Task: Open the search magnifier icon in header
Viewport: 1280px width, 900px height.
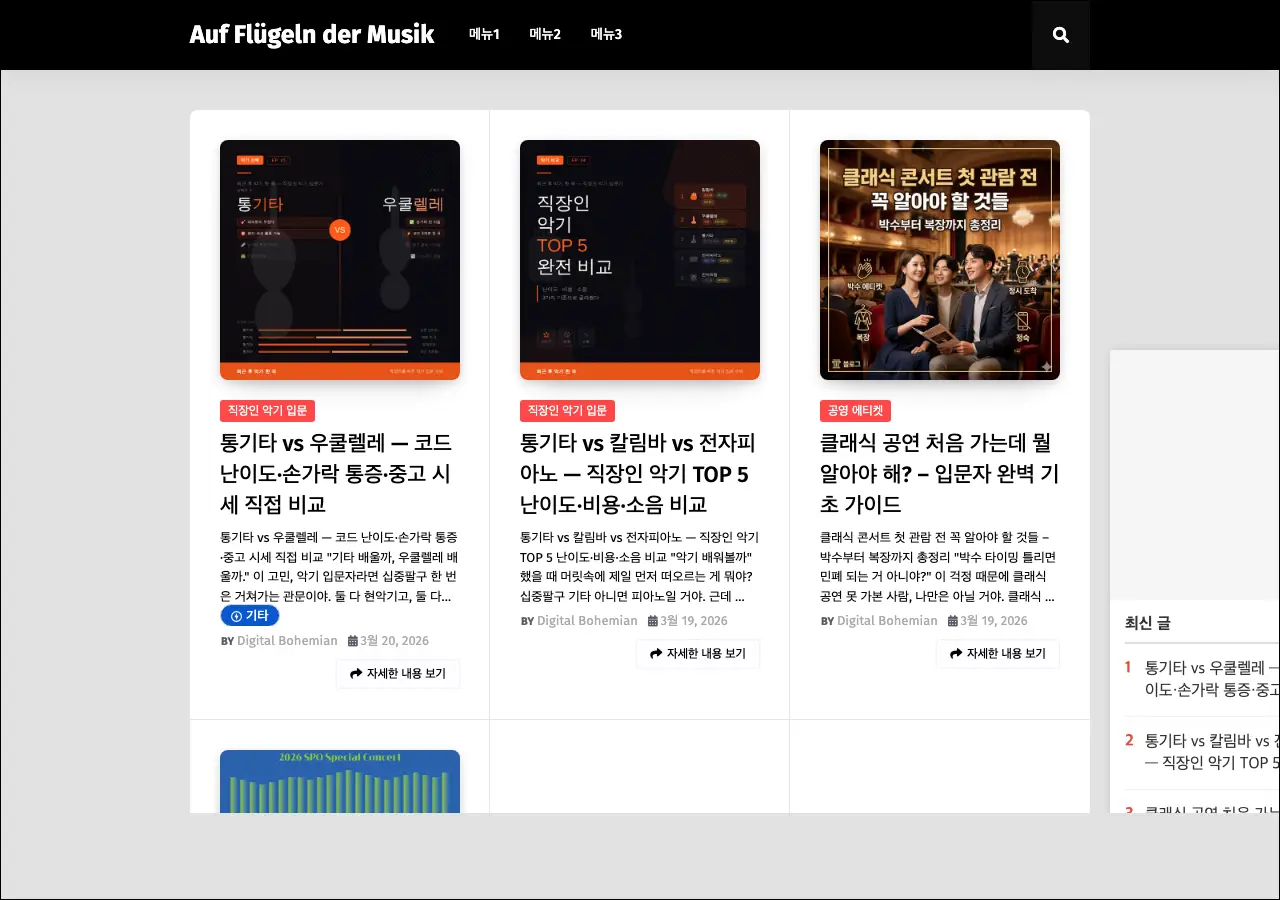Action: coord(1061,35)
